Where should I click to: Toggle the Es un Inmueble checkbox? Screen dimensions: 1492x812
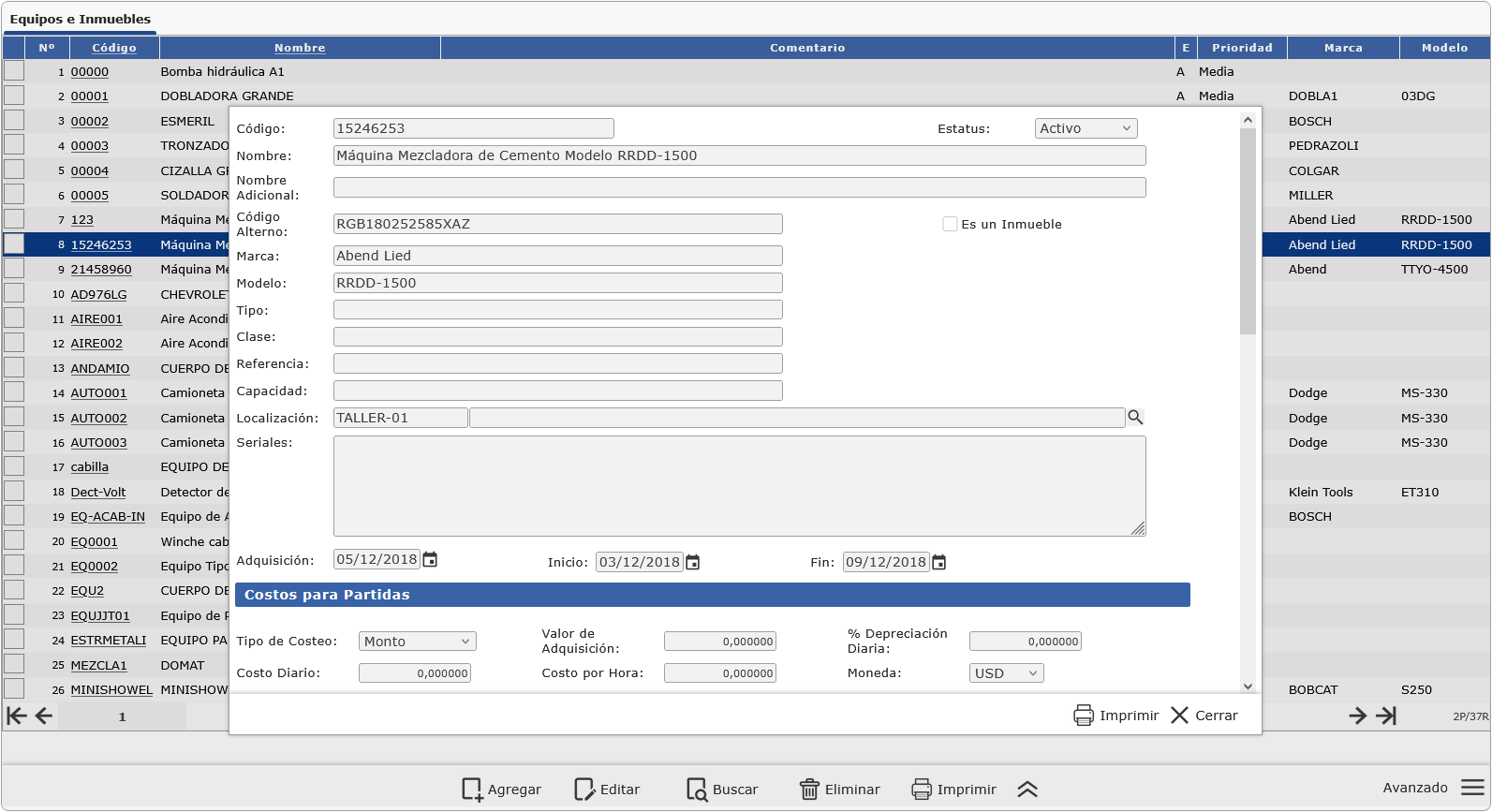[x=950, y=224]
